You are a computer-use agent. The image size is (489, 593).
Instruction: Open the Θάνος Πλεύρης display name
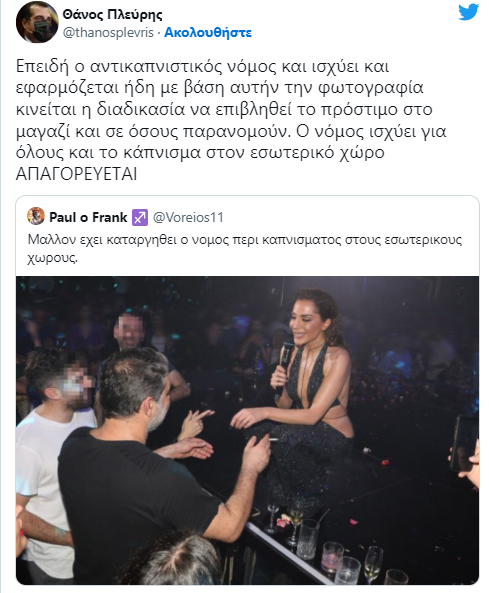[x=112, y=14]
